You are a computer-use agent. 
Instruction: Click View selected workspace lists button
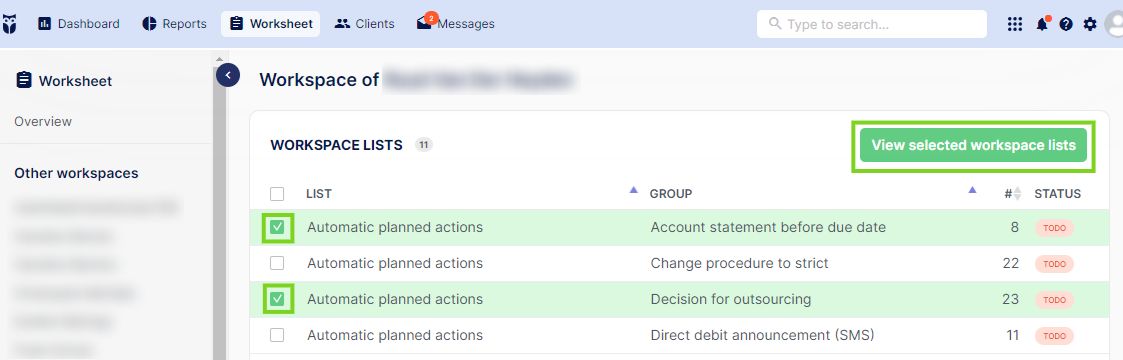click(x=973, y=145)
